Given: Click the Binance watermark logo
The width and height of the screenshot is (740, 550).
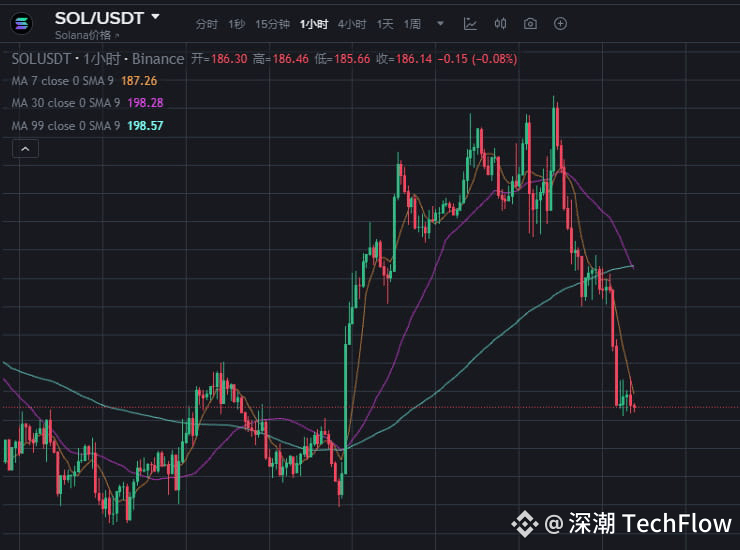Looking at the screenshot, I should (x=524, y=524).
